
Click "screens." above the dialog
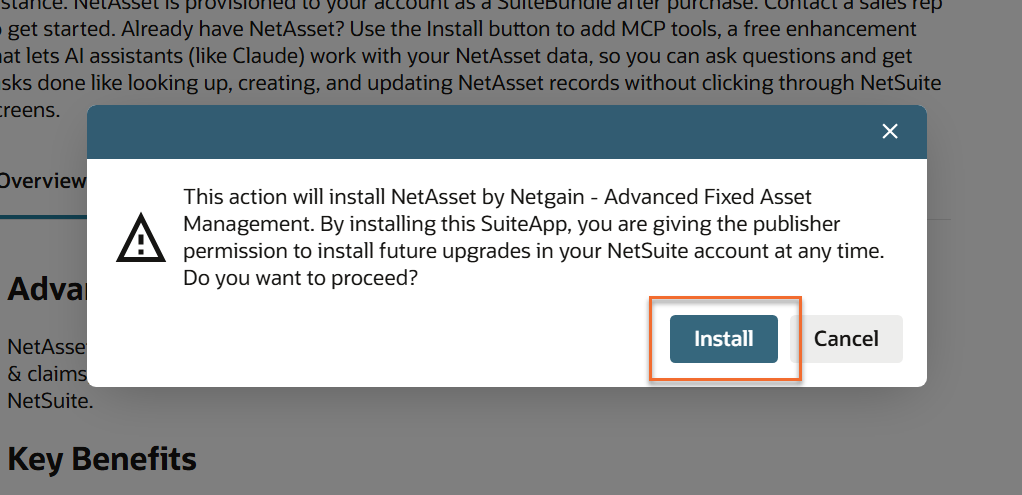tap(30, 110)
